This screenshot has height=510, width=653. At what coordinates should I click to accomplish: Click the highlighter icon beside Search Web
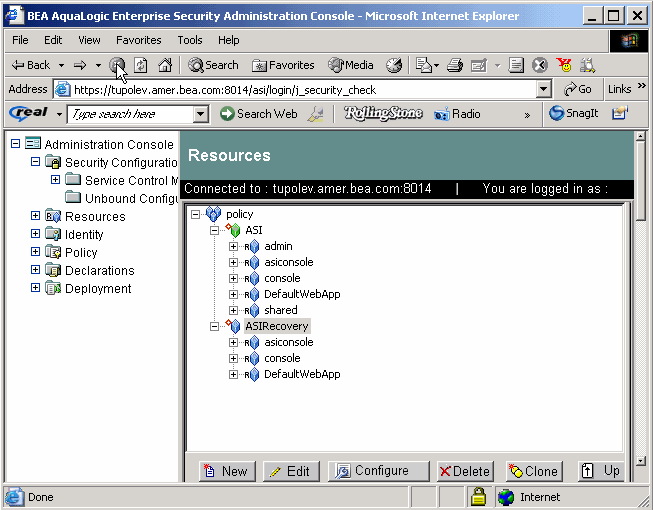click(316, 114)
